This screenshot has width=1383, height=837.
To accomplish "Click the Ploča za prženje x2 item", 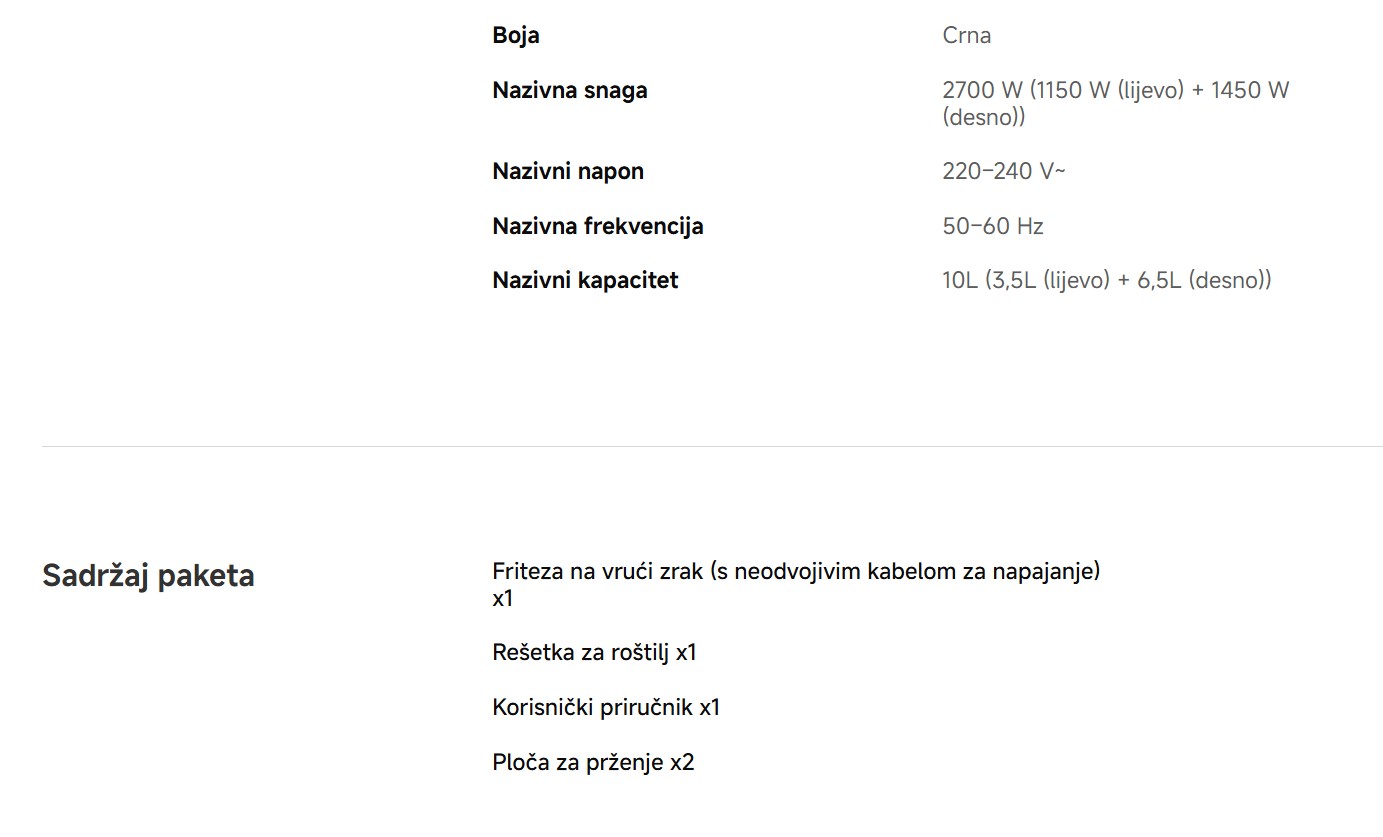I will coord(592,763).
